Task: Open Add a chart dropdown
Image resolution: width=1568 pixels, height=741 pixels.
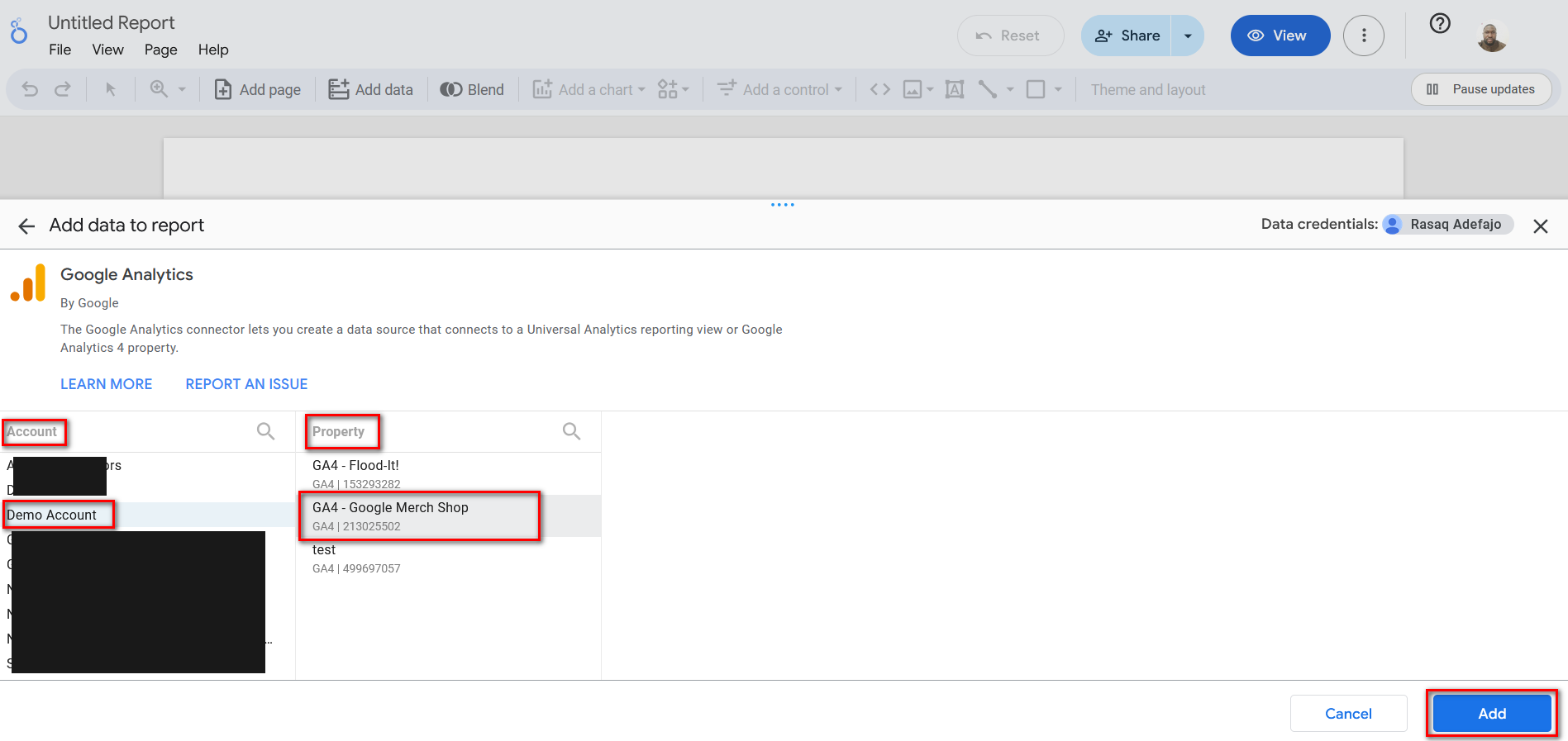Action: 589,89
